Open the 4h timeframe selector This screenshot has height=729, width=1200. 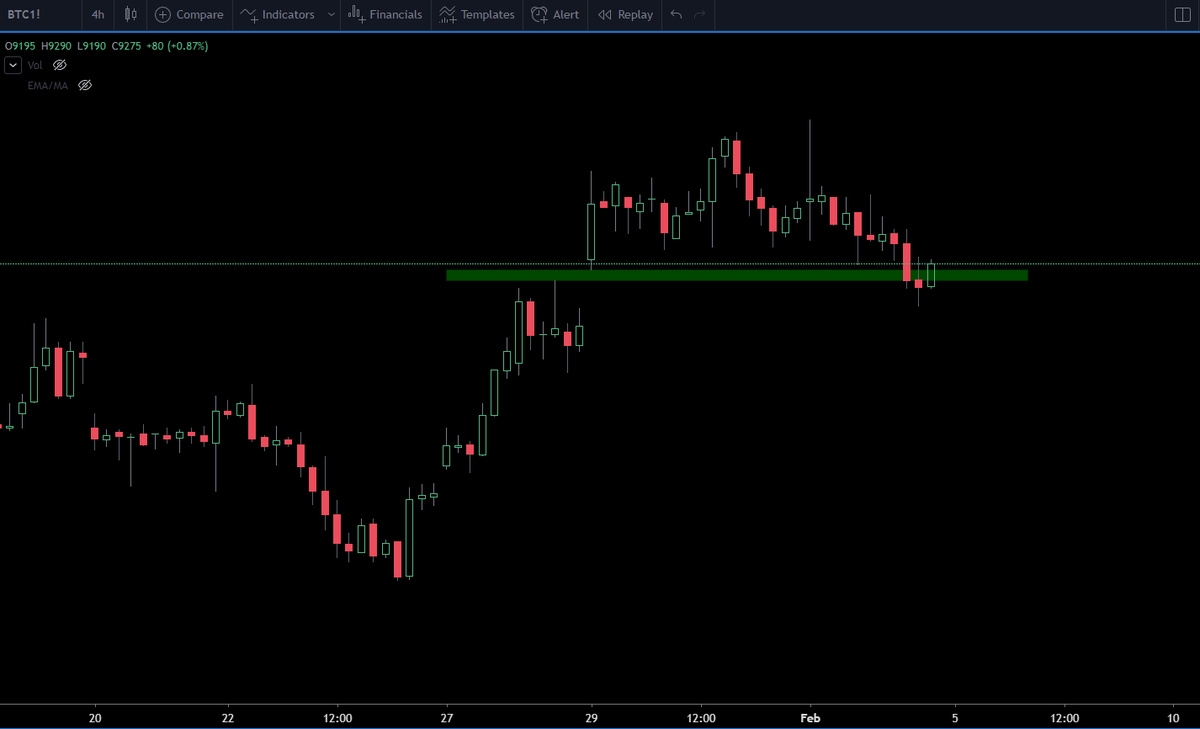coord(97,15)
